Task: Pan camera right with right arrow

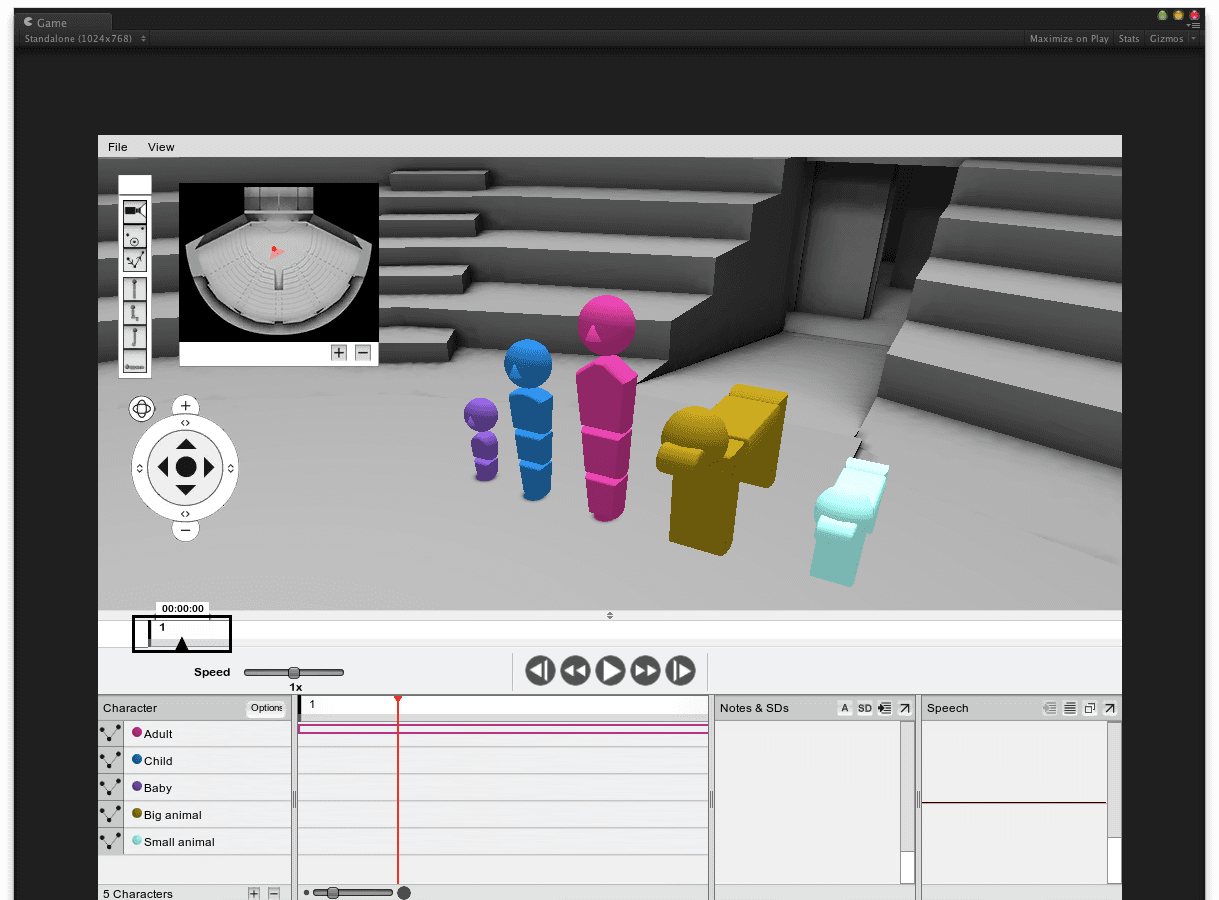Action: pyautogui.click(x=209, y=467)
